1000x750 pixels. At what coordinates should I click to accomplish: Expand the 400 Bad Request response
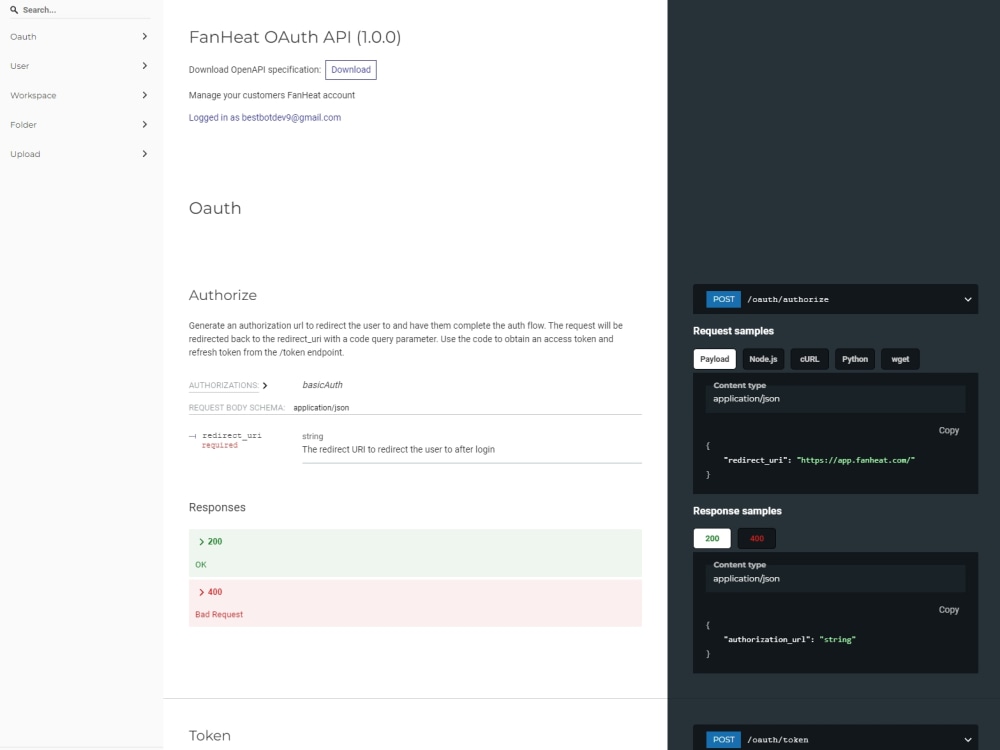pyautogui.click(x=415, y=603)
